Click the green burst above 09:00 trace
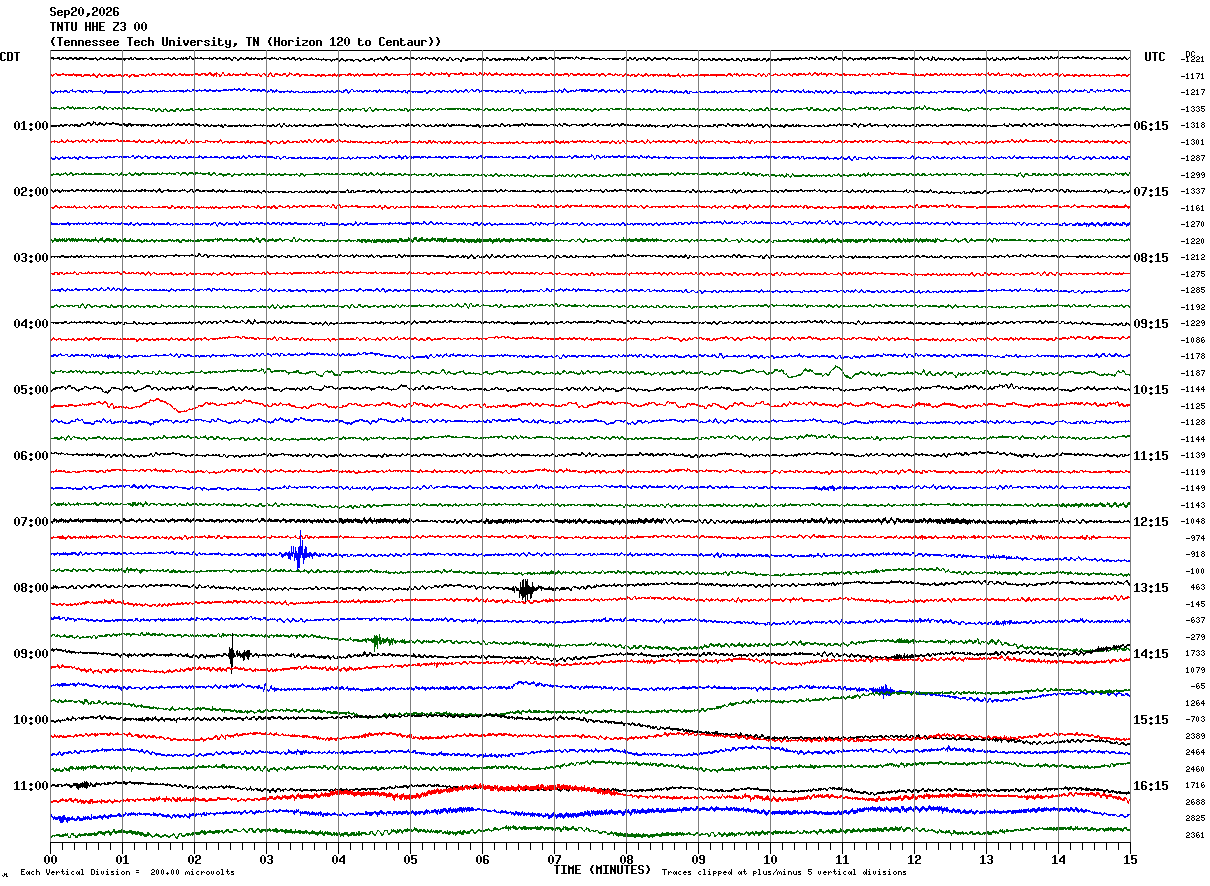The height and width of the screenshot is (886, 1210). coord(378,641)
